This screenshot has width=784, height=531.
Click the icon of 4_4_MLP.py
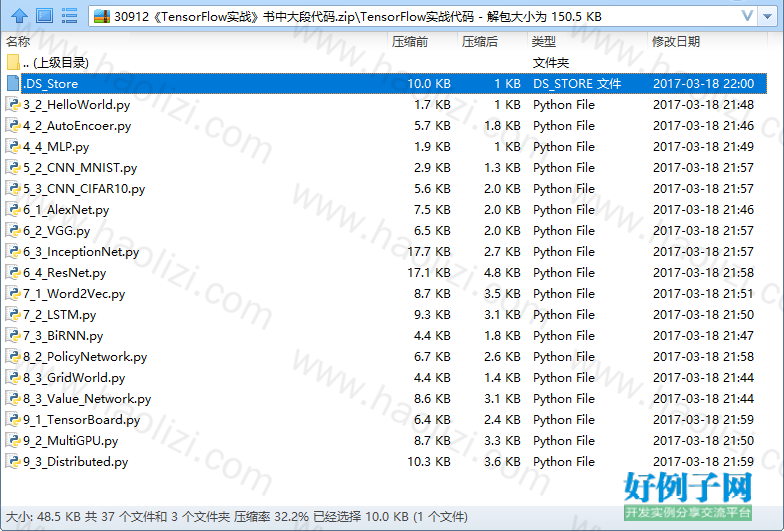pos(12,146)
